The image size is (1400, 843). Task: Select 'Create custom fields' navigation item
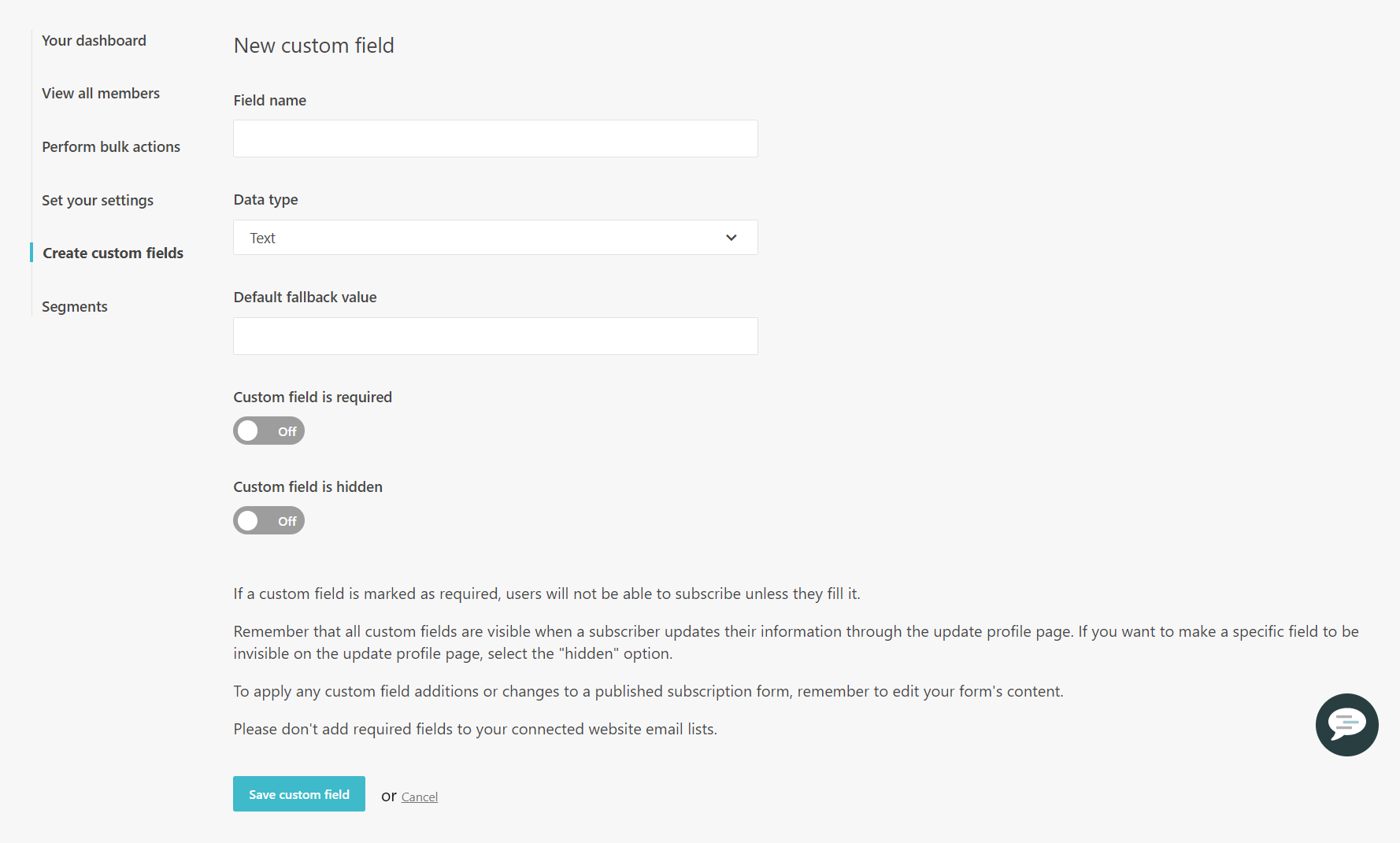click(112, 253)
